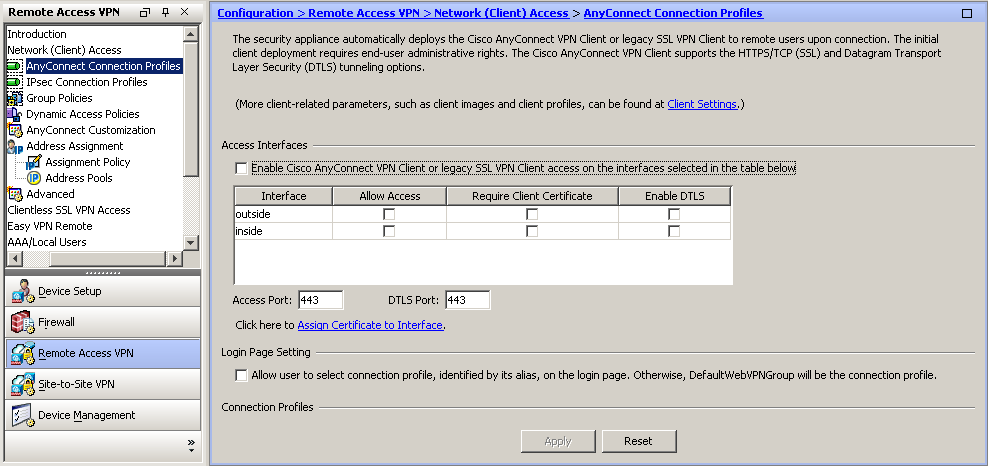The height and width of the screenshot is (466, 988).
Task: Check Enable DTLS for inside interface
Action: click(x=674, y=231)
